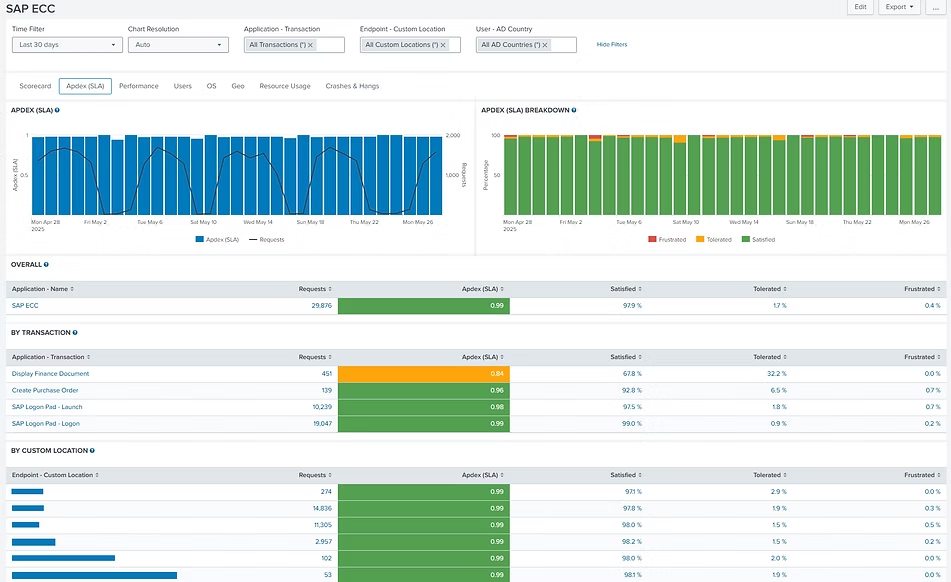
Task: Click help icon next to APDEX (SLA) BREAKDOWN
Action: pyautogui.click(x=573, y=110)
